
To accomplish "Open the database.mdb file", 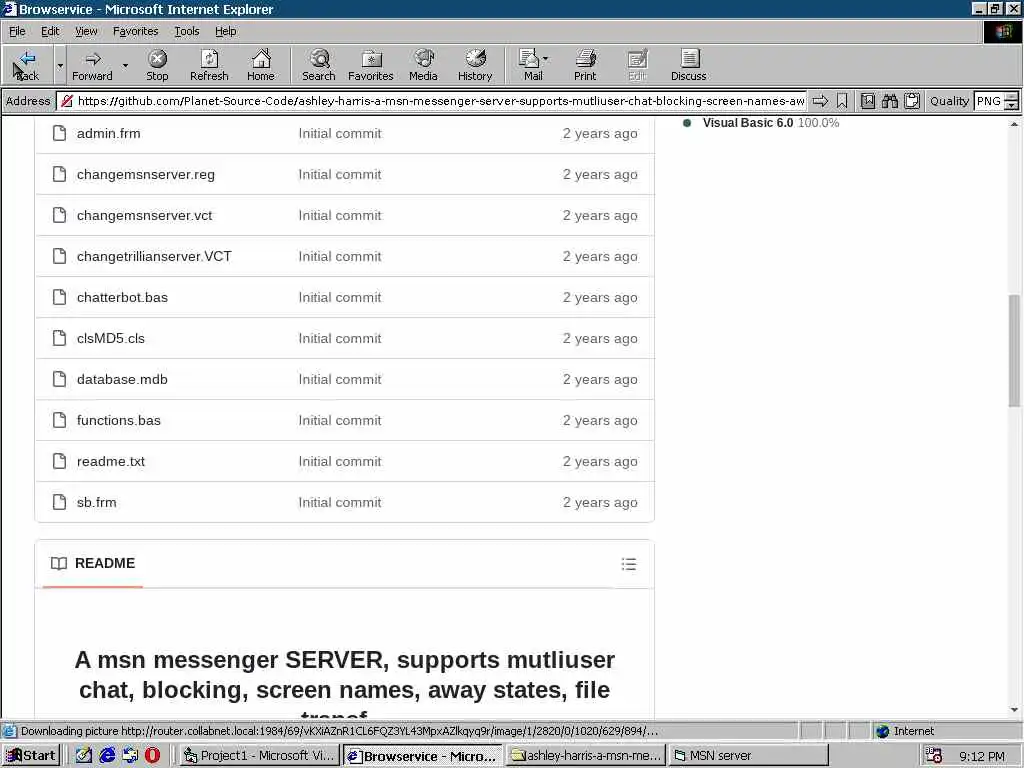I will coord(122,379).
